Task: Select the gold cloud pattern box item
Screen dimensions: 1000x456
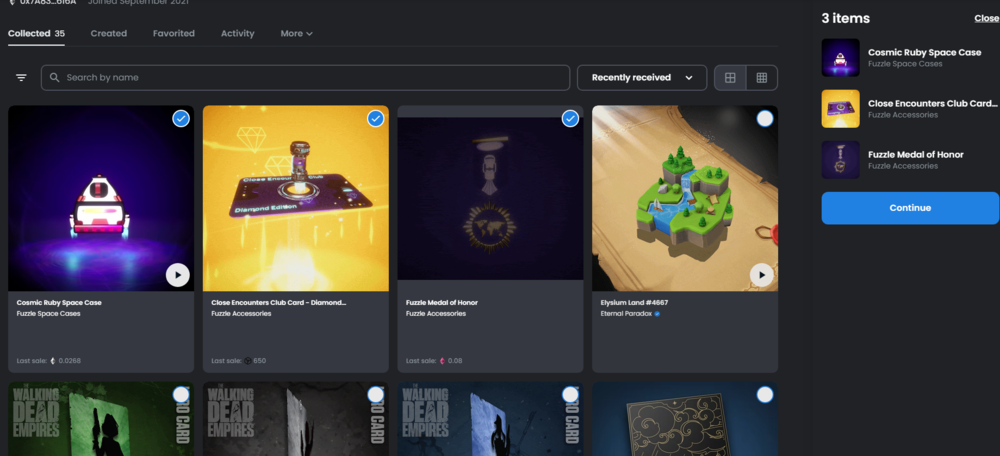Action: tap(765, 395)
